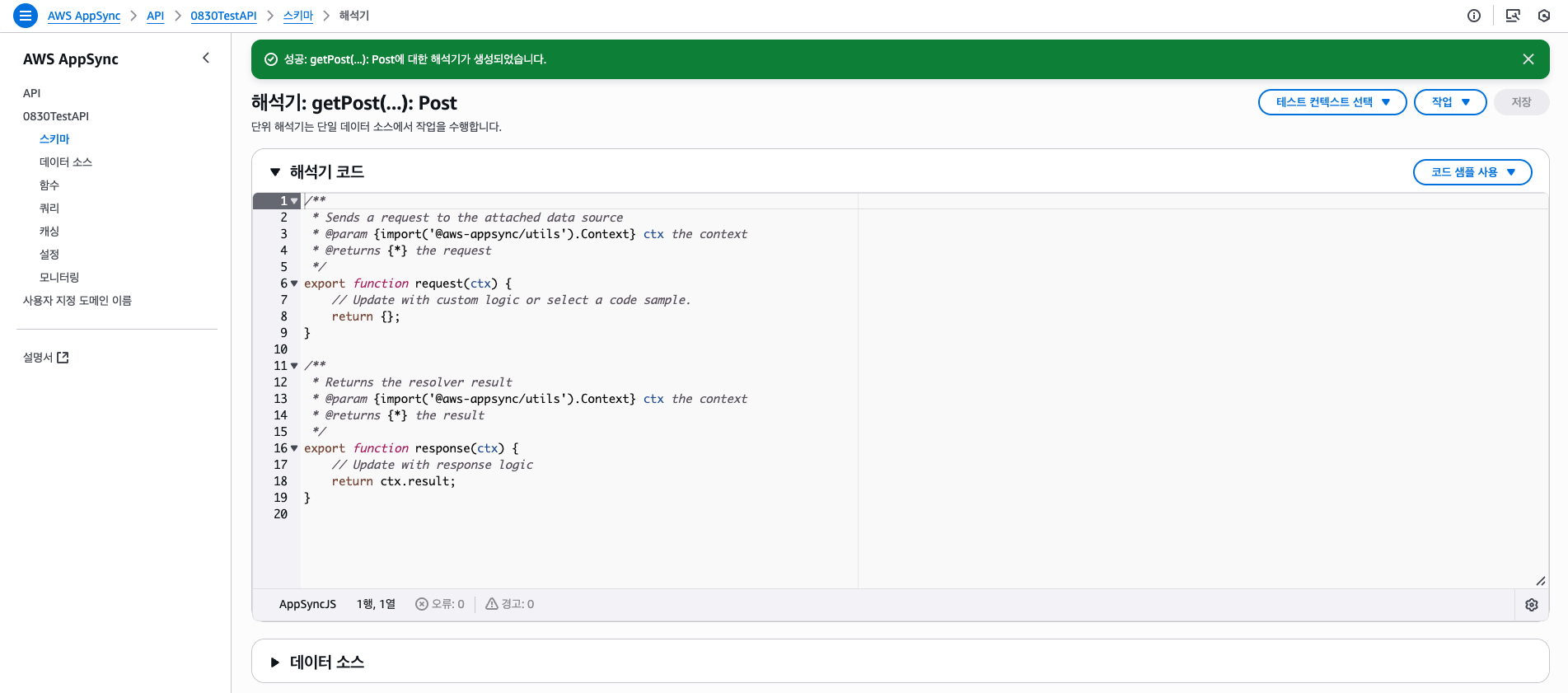This screenshot has height=693, width=1568.
Task: Collapse the AWS AppSync side panel
Action: click(x=206, y=58)
